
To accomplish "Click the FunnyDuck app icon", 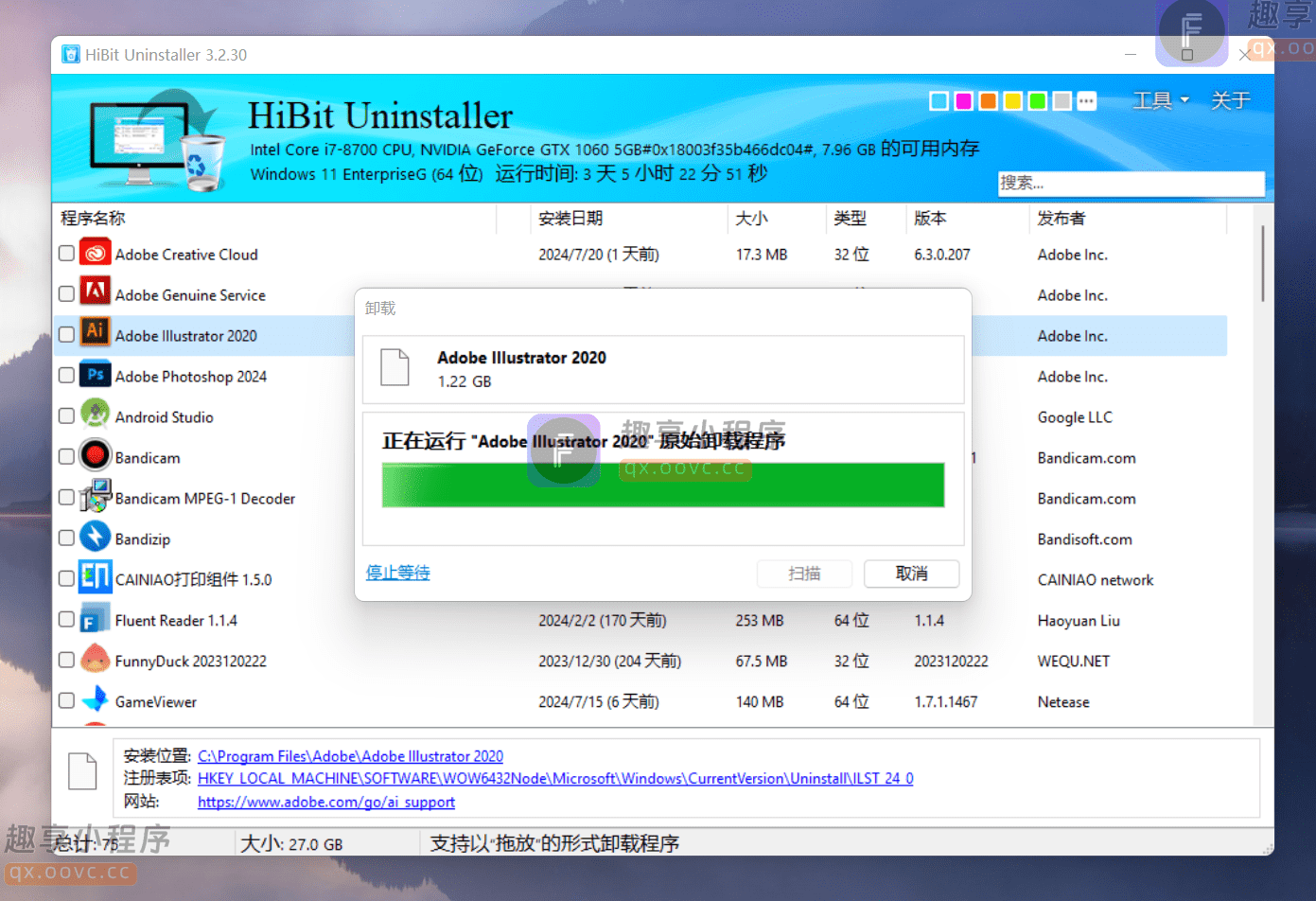I will click(96, 659).
